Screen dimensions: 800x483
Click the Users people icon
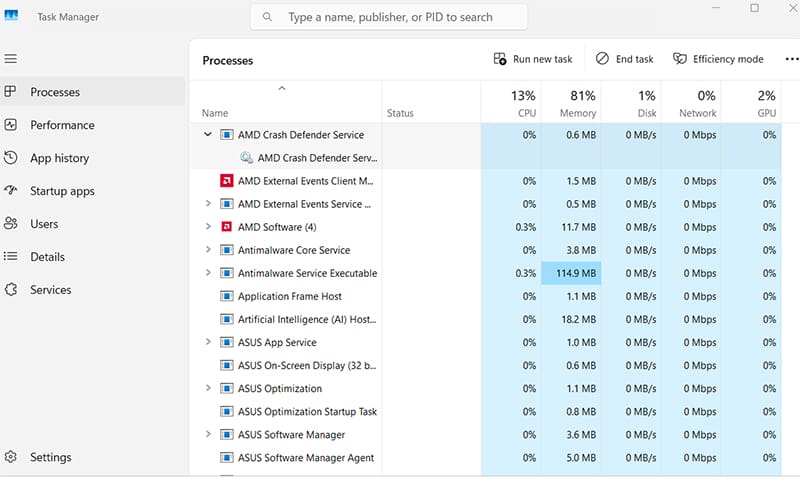click(11, 223)
